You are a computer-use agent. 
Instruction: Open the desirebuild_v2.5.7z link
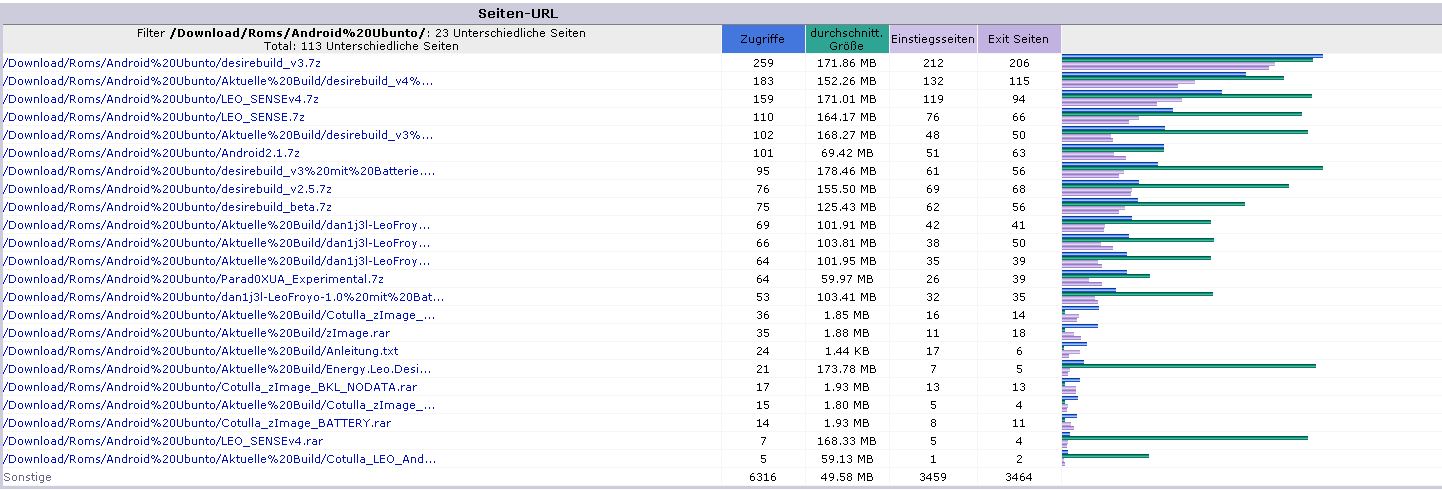pos(168,189)
